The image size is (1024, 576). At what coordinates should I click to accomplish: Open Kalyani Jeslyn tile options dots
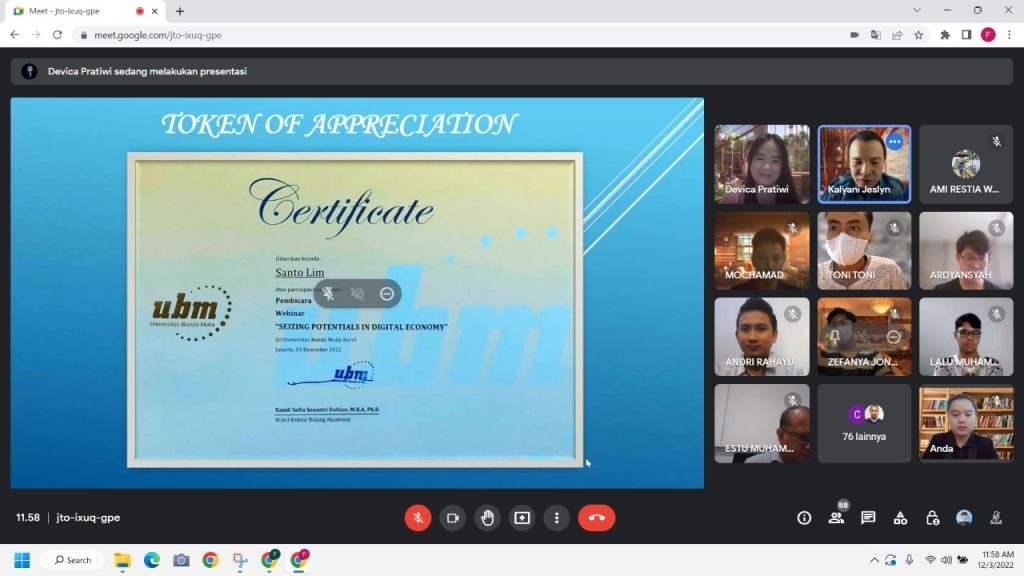click(x=894, y=142)
